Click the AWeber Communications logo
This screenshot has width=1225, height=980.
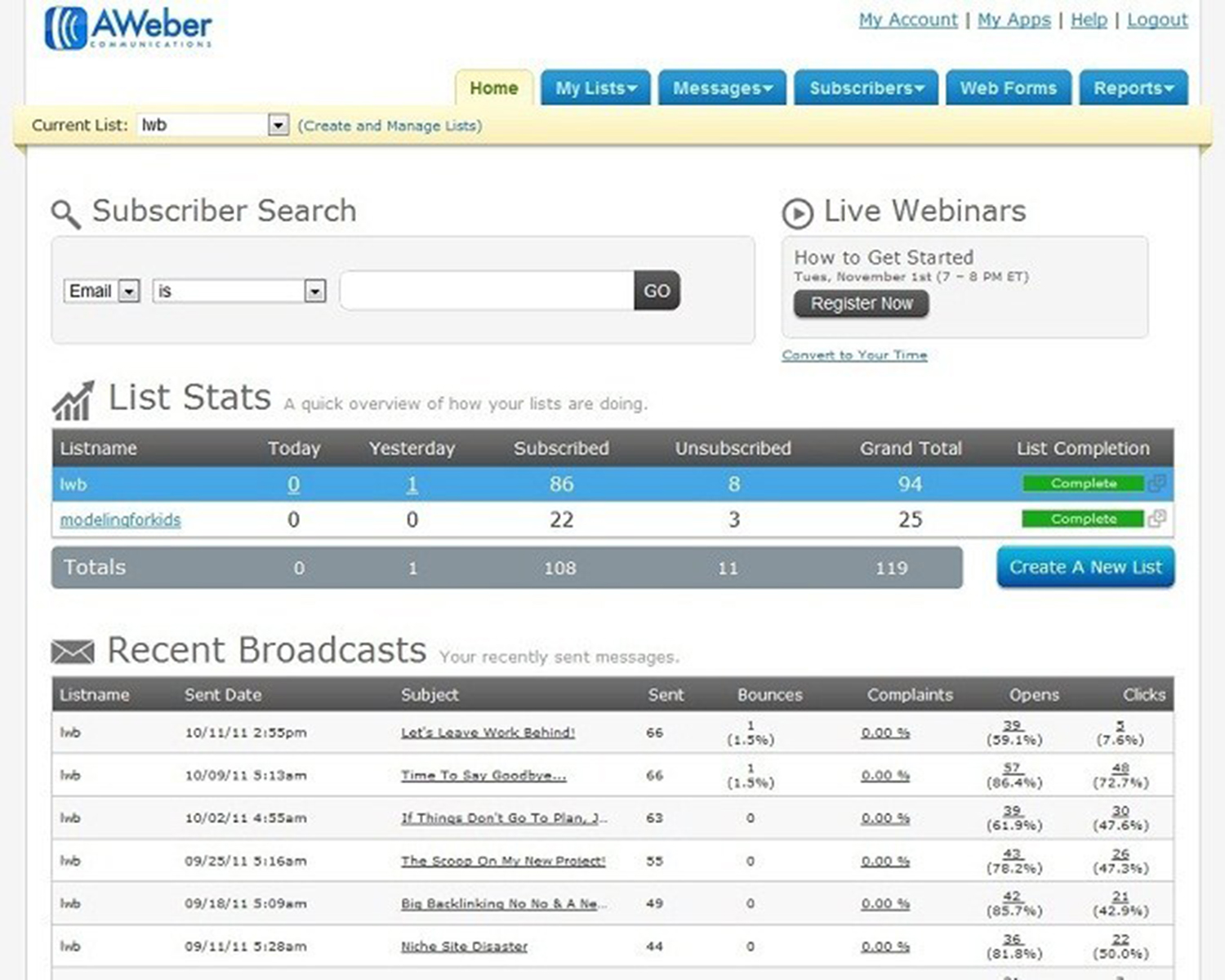[x=128, y=28]
